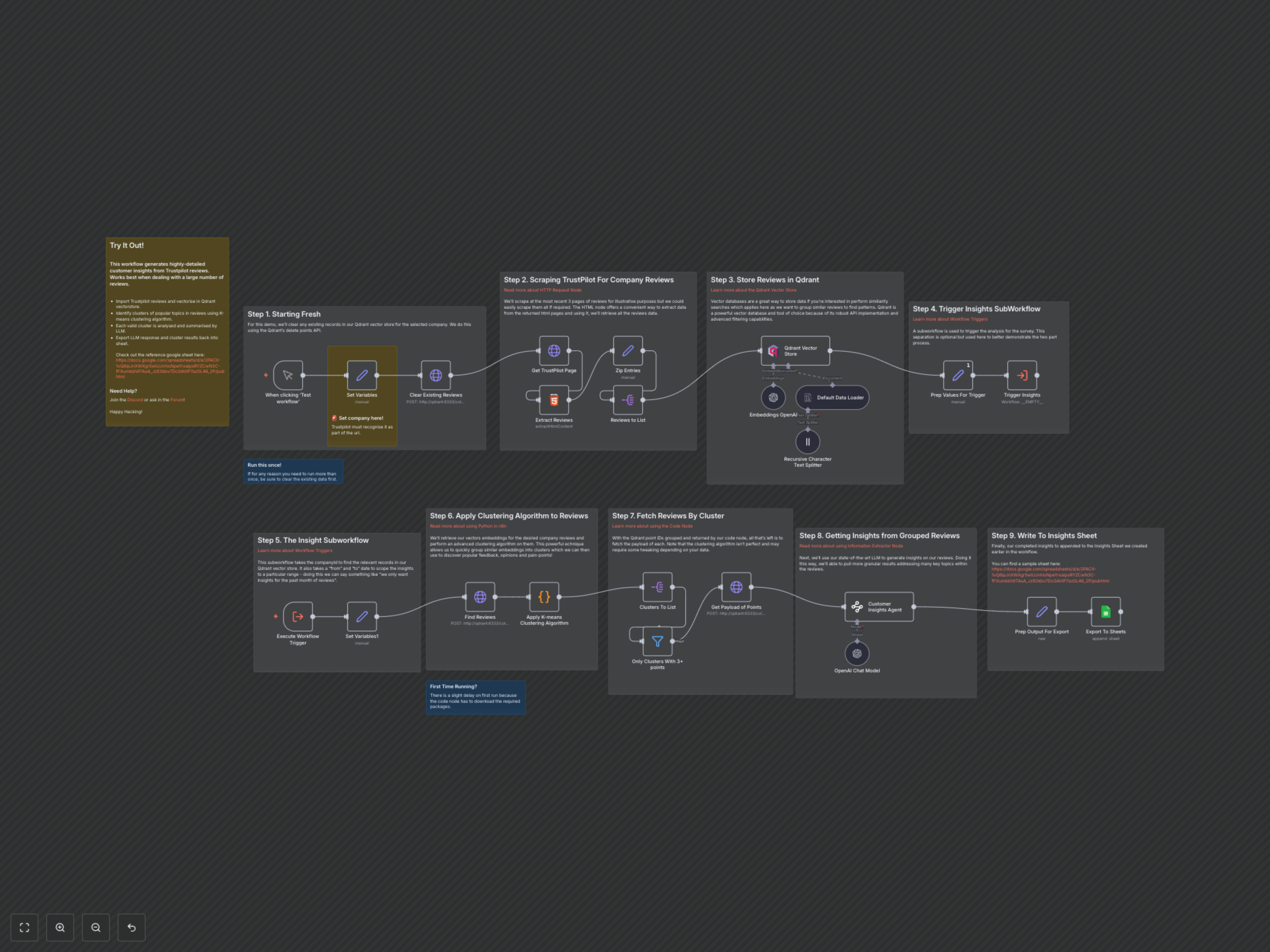
Task: Select the Customer Insights Agent node
Action: pos(880,607)
